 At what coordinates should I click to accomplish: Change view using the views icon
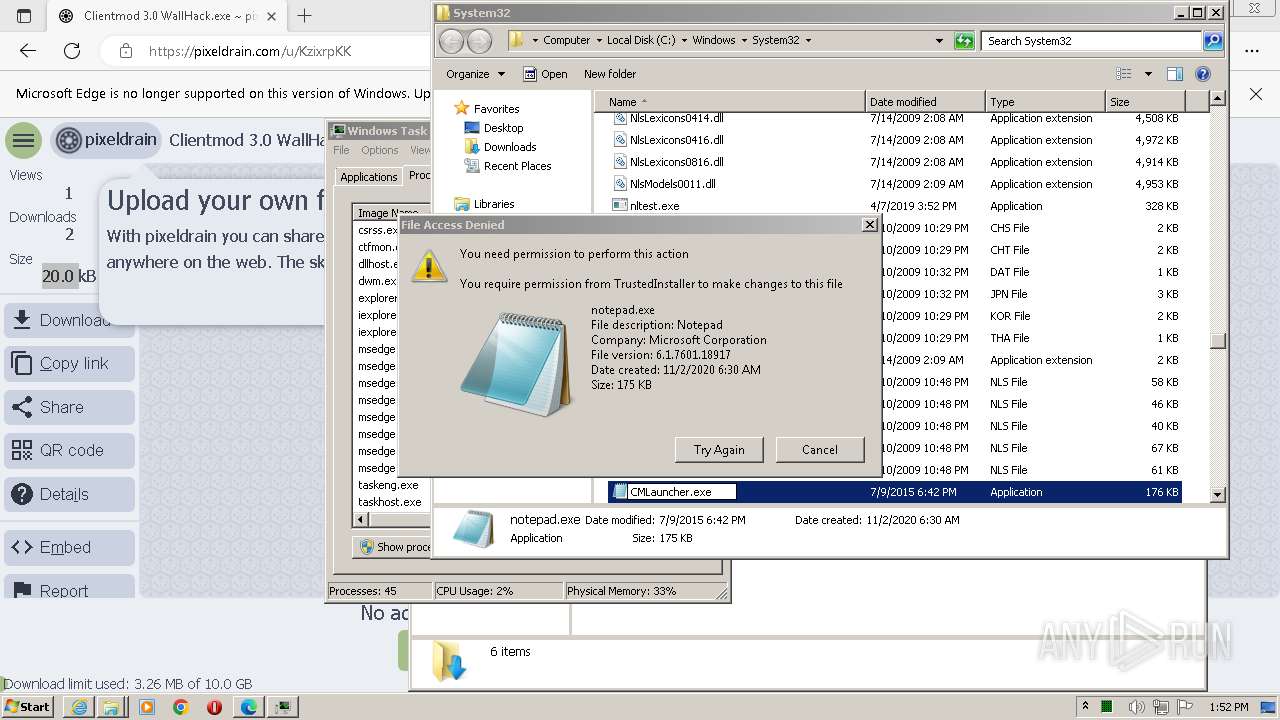(x=1124, y=74)
